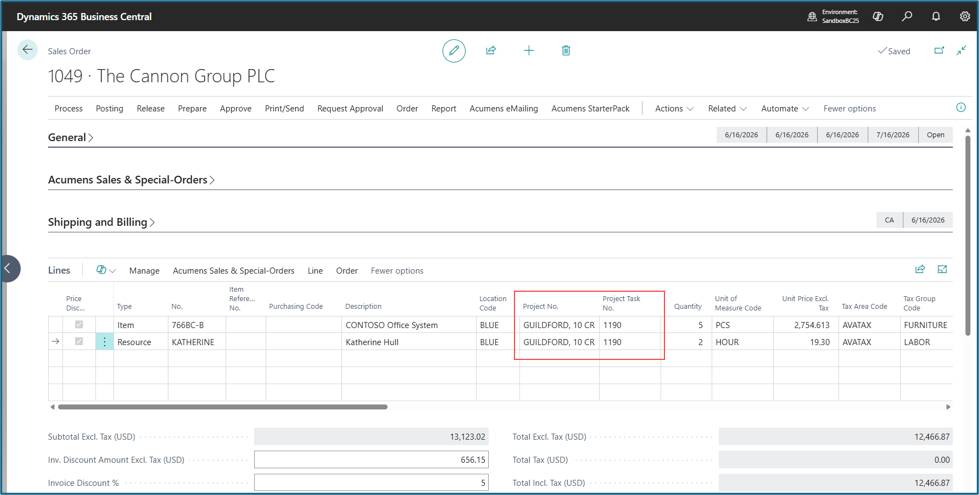The width and height of the screenshot is (979, 495).
Task: Delete the order using trash icon
Action: pos(566,51)
